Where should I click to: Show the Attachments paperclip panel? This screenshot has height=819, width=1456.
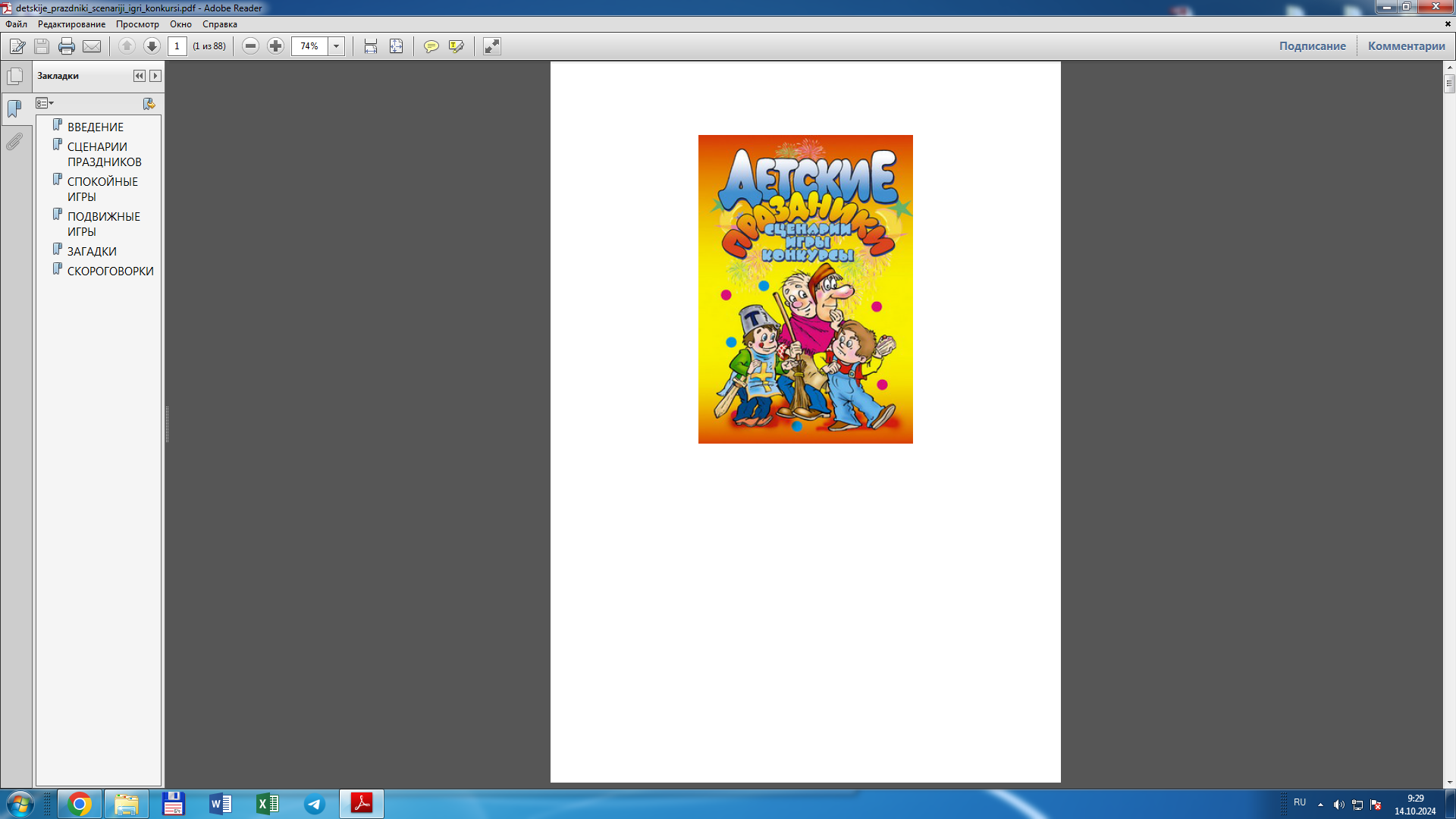(14, 142)
